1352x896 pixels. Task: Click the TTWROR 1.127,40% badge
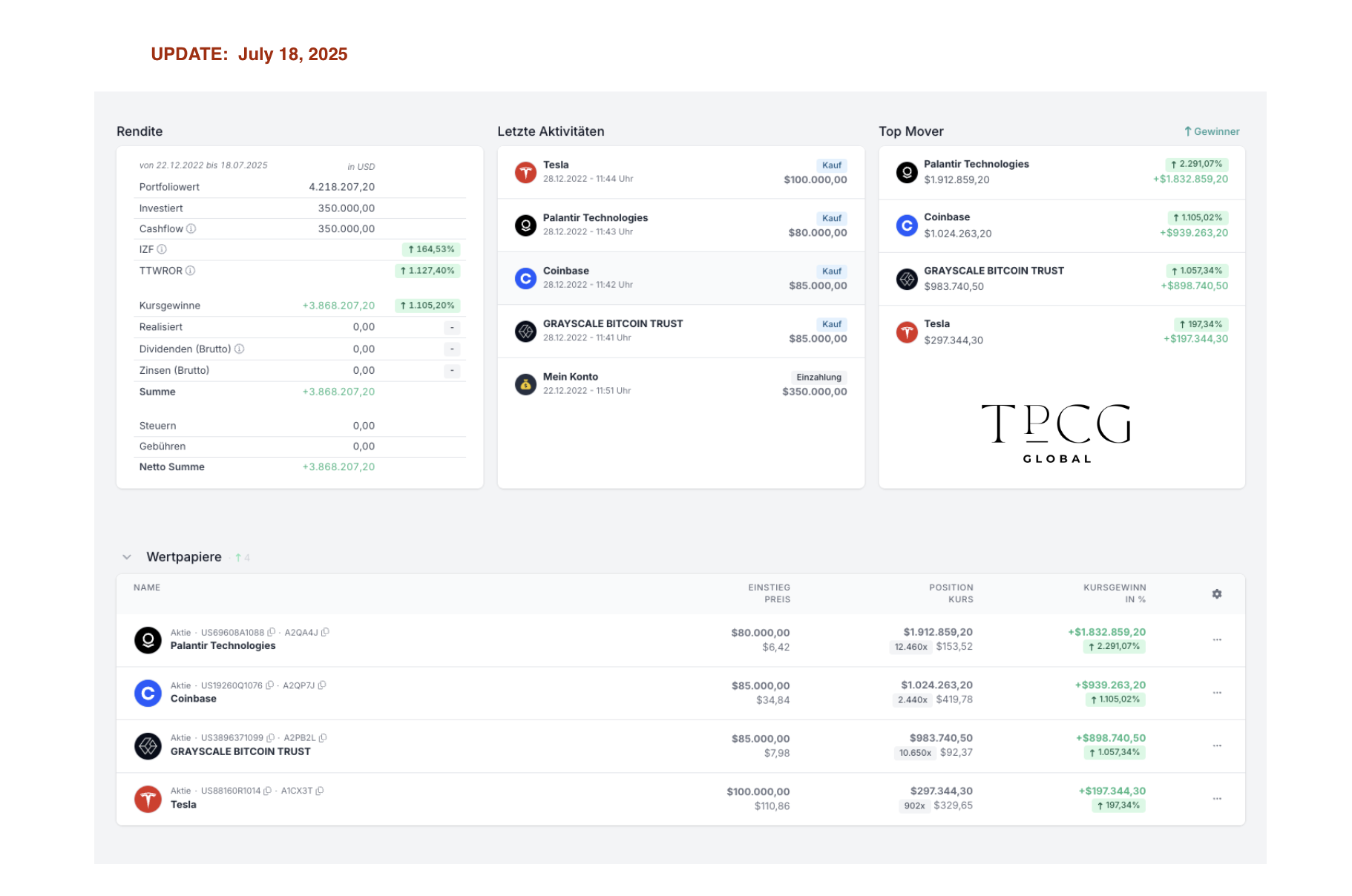click(x=427, y=271)
